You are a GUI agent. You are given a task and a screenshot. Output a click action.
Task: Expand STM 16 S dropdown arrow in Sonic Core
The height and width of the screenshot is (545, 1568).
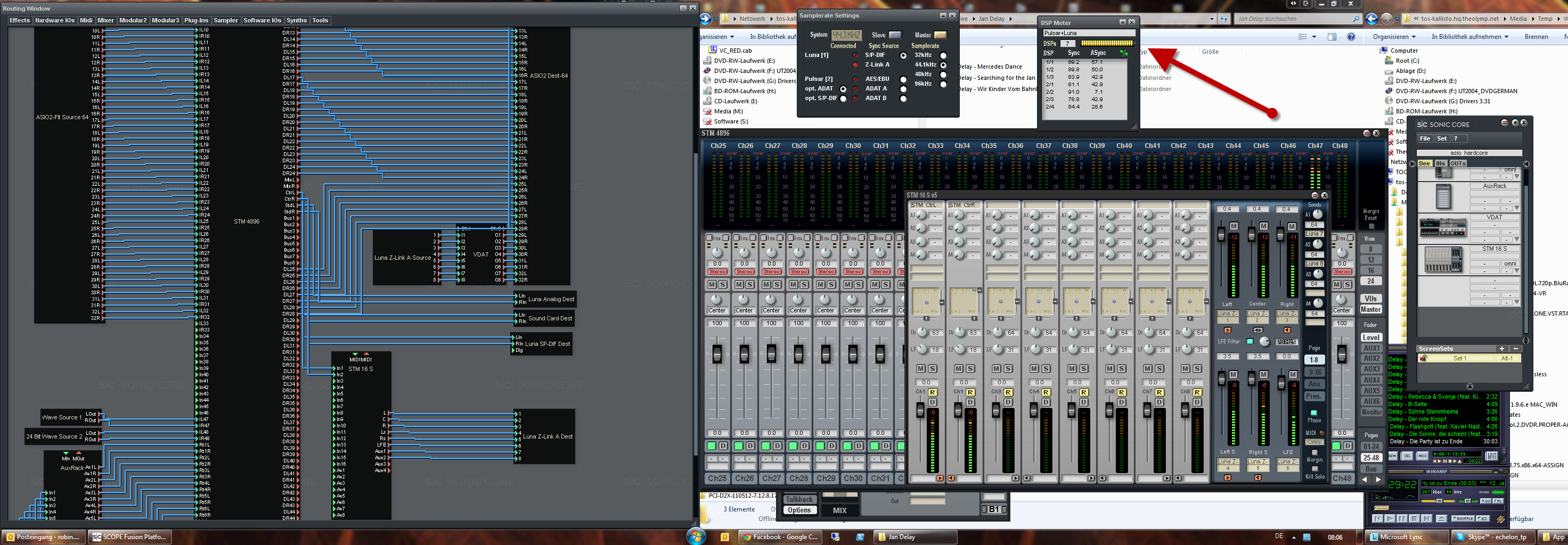1517,270
